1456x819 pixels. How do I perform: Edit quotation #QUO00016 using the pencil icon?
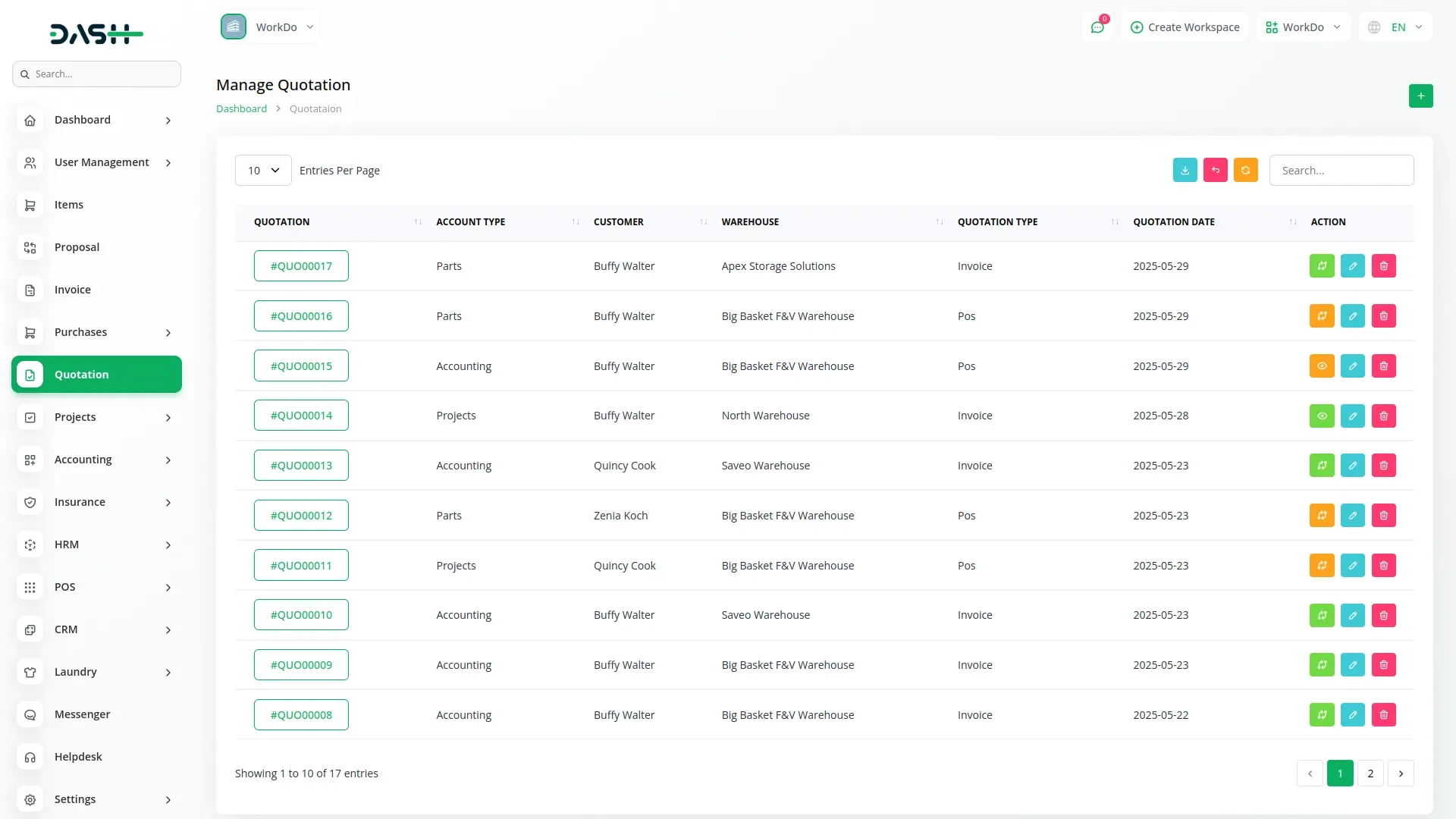(x=1352, y=316)
